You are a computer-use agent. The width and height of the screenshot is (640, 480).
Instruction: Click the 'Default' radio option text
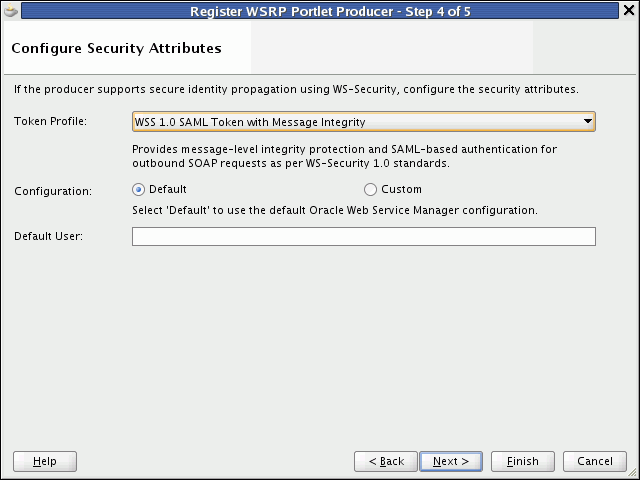point(168,189)
